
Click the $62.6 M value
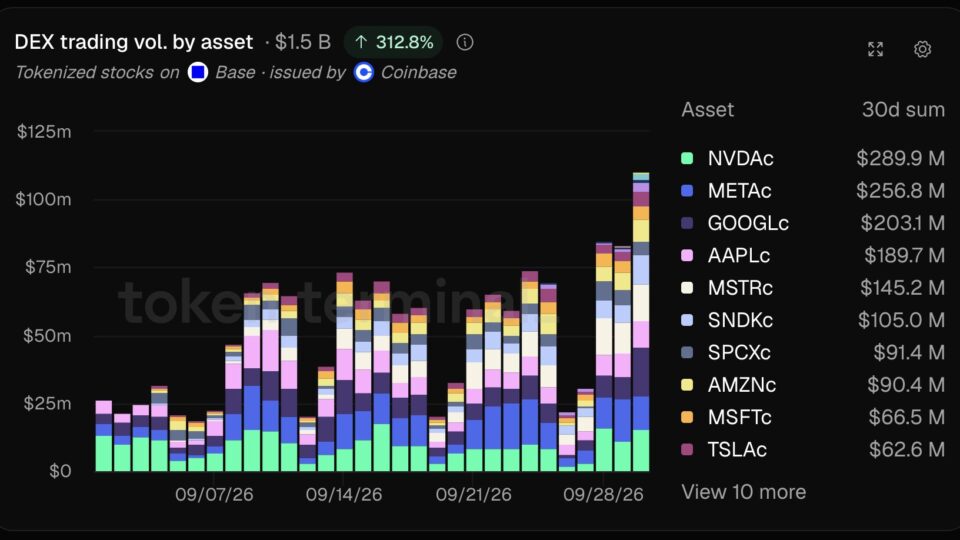(907, 450)
